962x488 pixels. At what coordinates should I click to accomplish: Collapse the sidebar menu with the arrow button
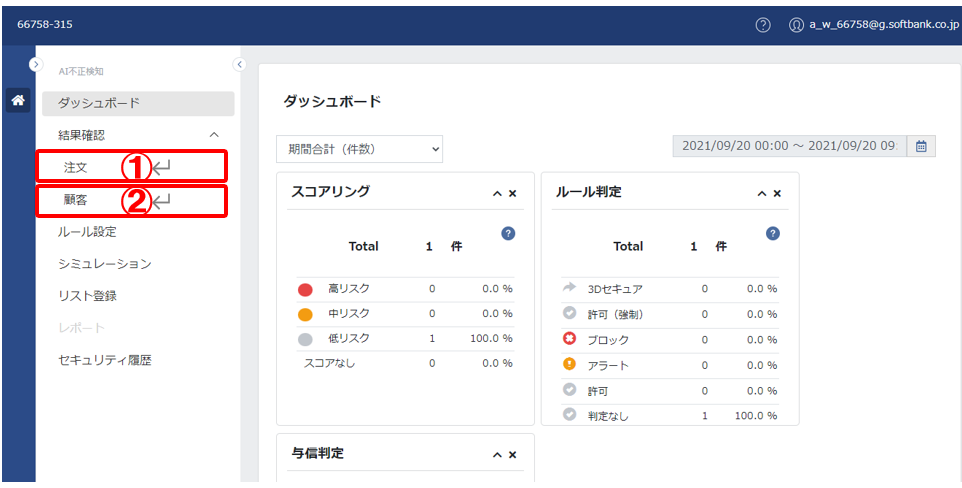[239, 64]
